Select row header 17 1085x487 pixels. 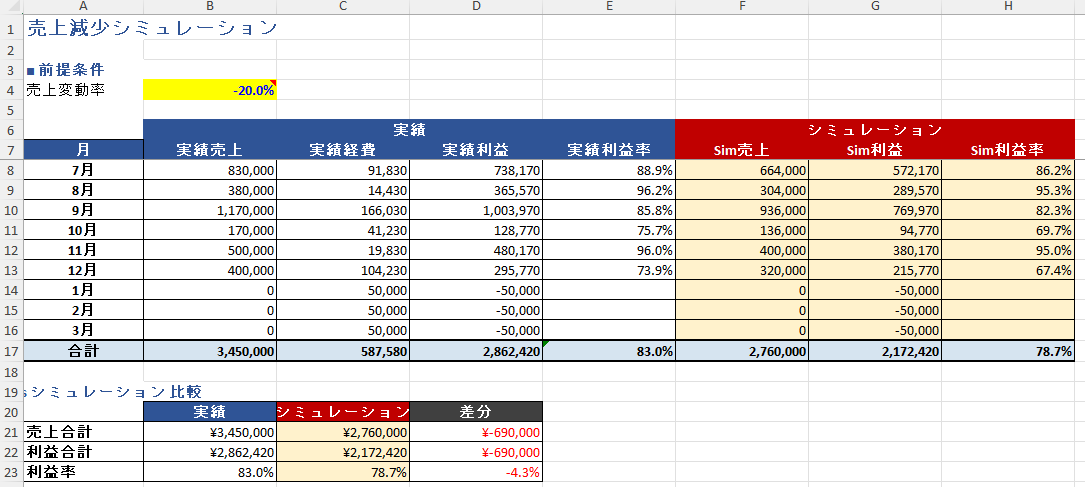click(x=11, y=351)
